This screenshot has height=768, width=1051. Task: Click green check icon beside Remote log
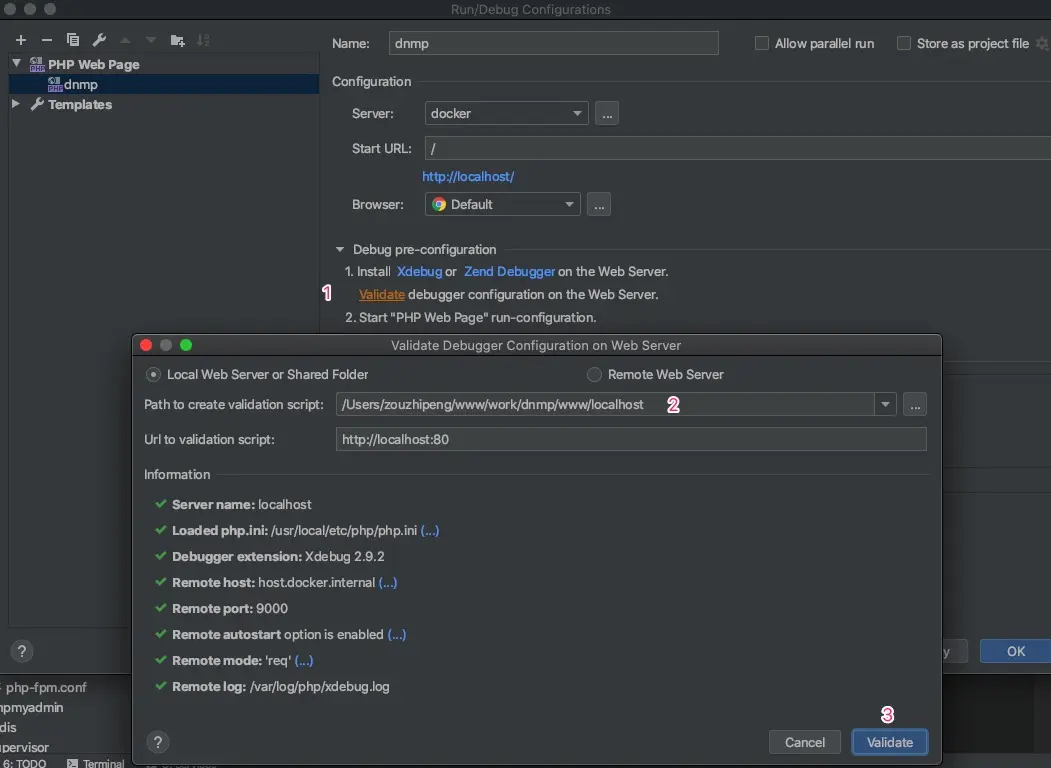[160, 686]
